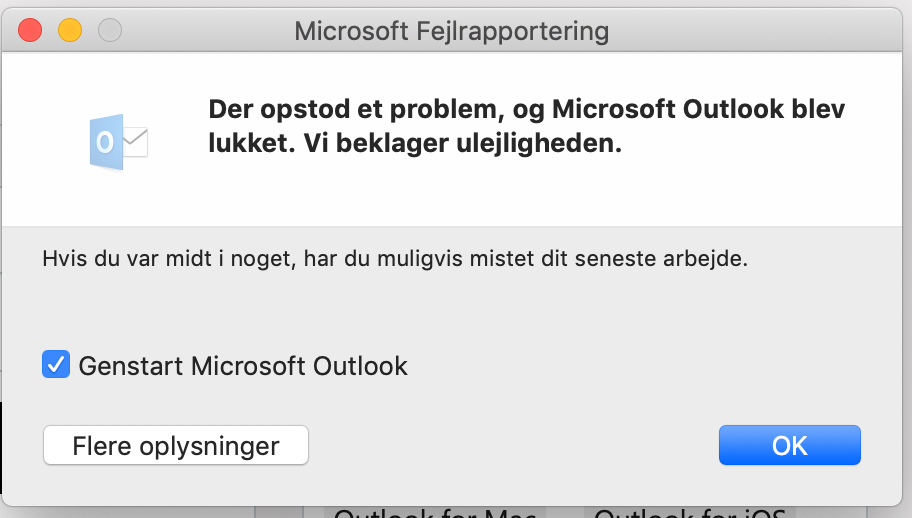Click the 'Hvis du var midt i noget' message
Screen dimensions: 912x518
pos(395,259)
